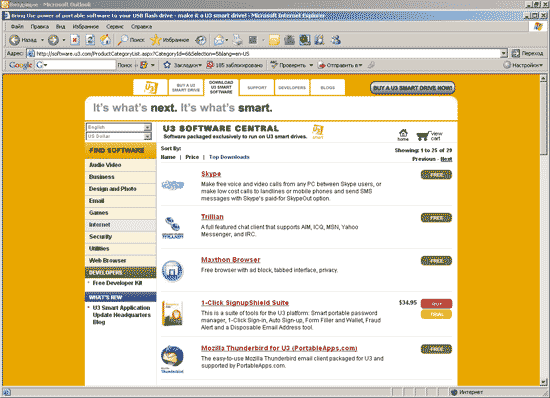The width and height of the screenshot is (550, 398).
Task: Open the Search magnifier toolbar icon
Action: point(122,40)
